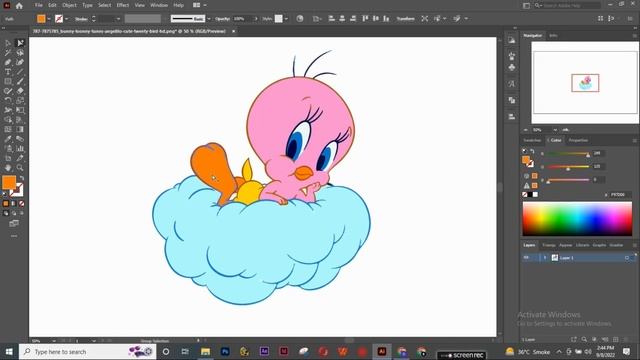640x360 pixels.
Task: Open the Symbols club-shaped icon in dock
Action: tap(512, 67)
